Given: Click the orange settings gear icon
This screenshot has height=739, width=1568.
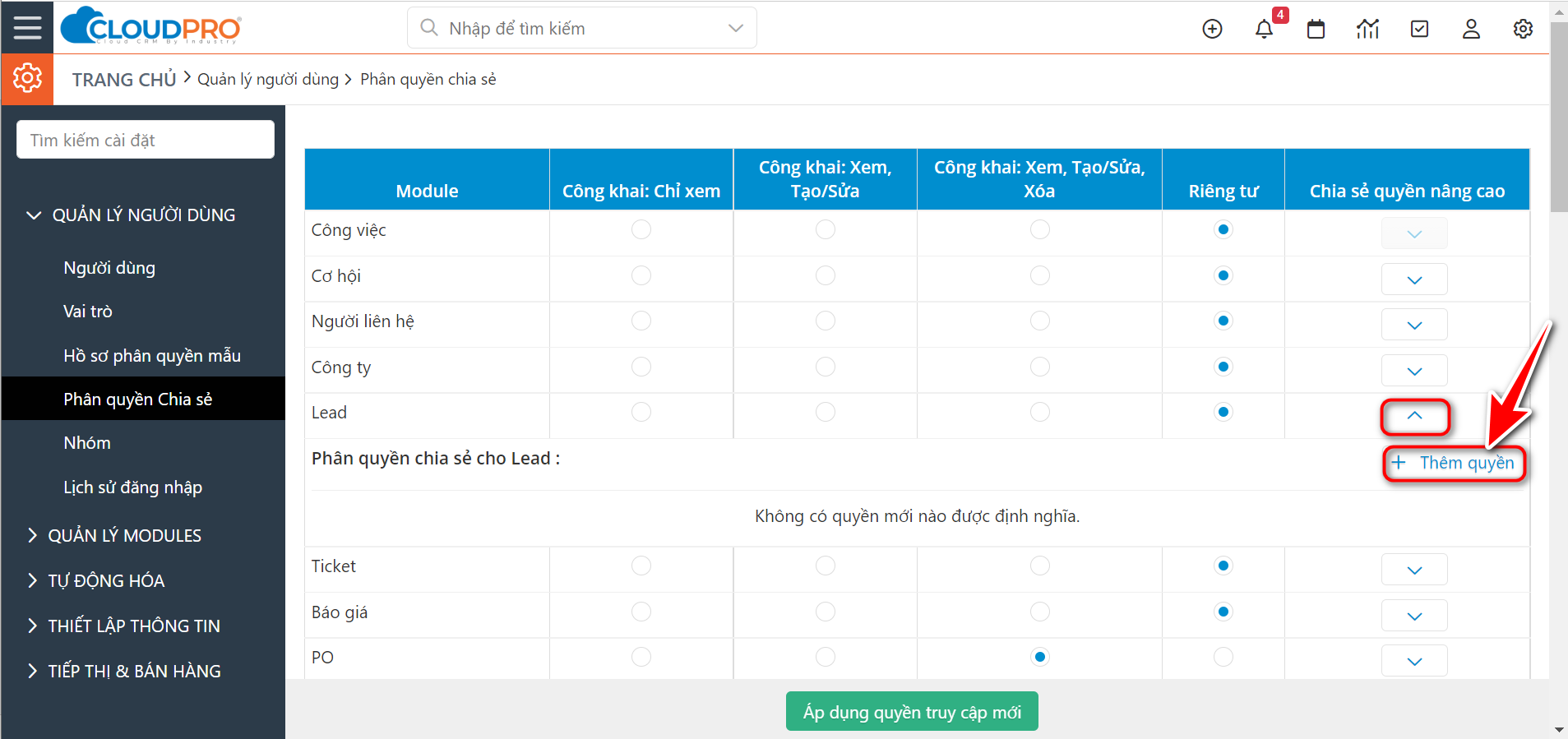Looking at the screenshot, I should (x=27, y=79).
